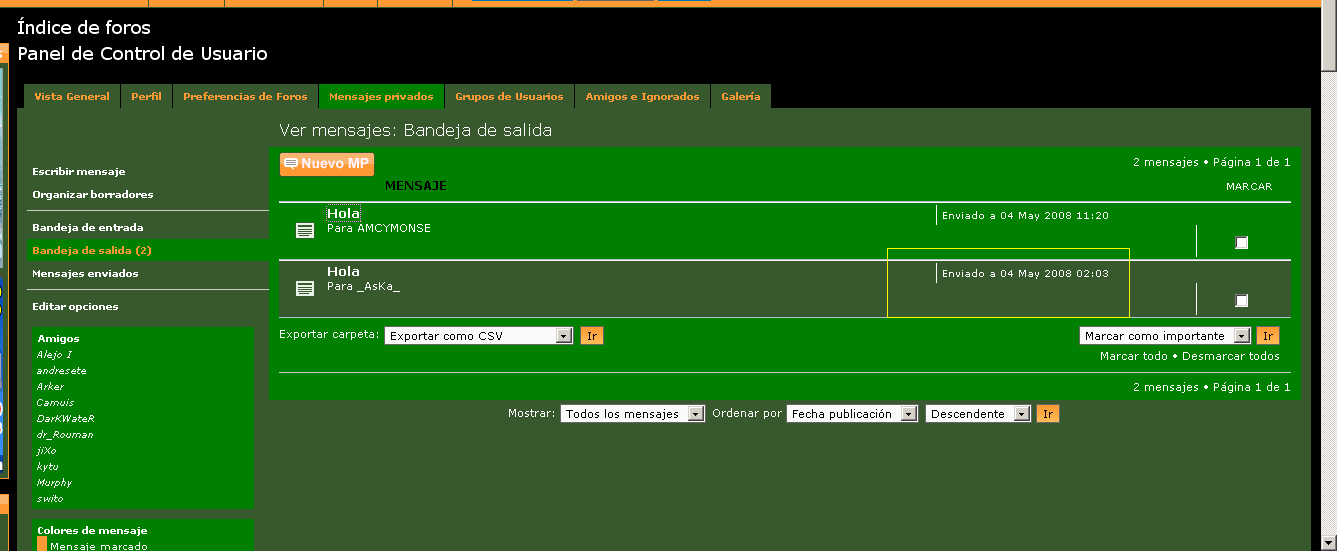This screenshot has height=553, width=1337.
Task: Tick the checkbox for the message to AMCYMONSE
Action: 1242,243
